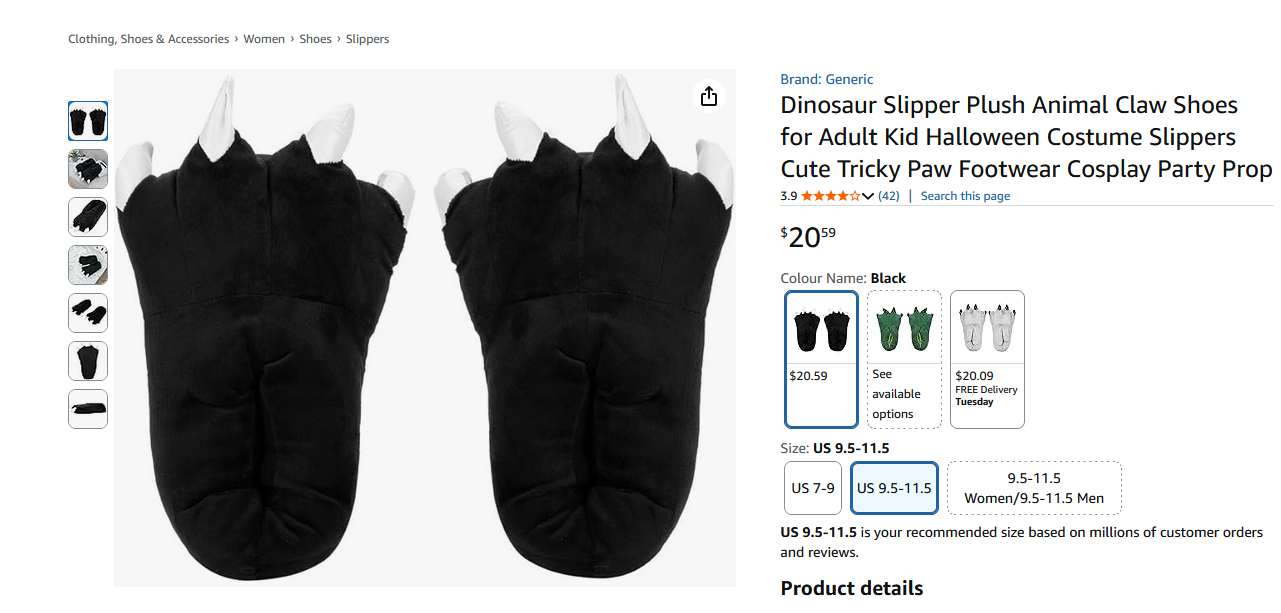
Task: Click the Search this page link
Action: [965, 196]
